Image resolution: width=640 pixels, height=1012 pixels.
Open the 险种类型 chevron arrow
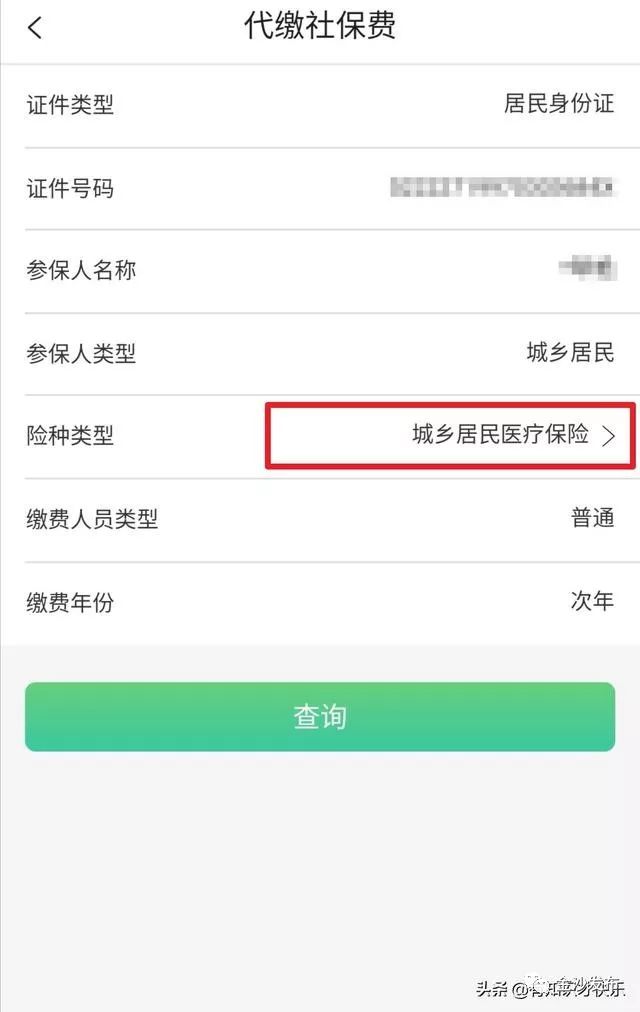point(608,436)
